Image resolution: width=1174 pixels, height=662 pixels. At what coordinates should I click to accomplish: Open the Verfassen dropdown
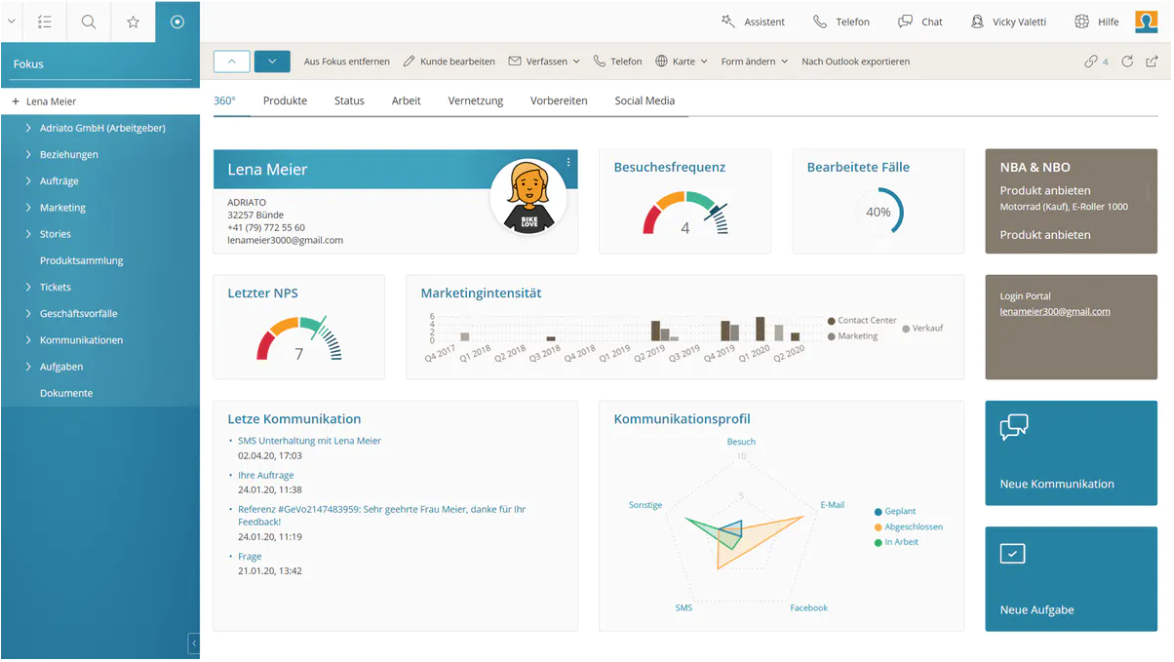(x=545, y=60)
